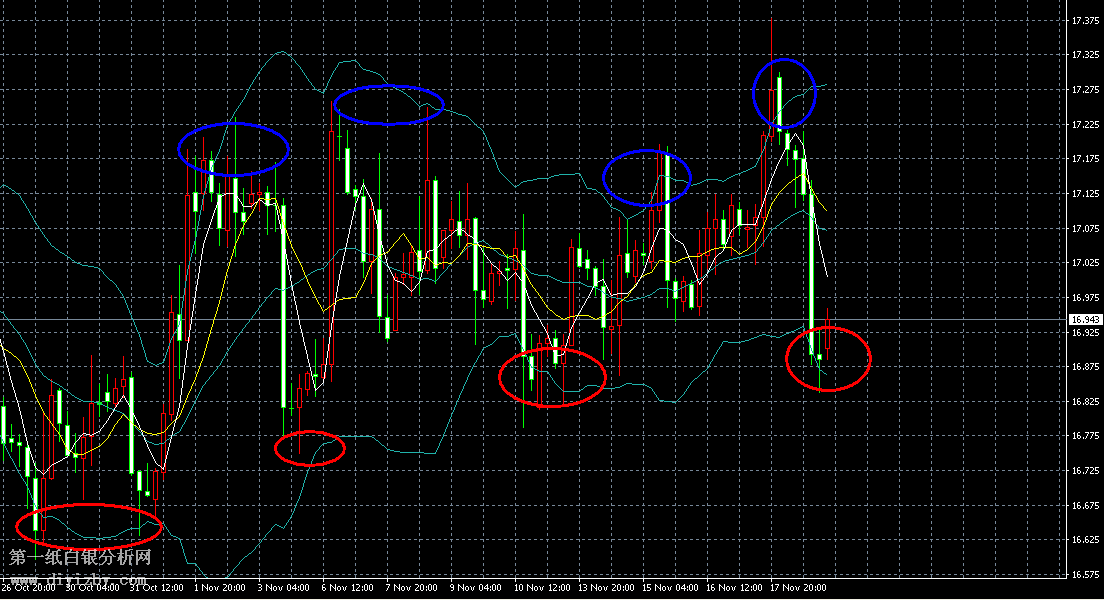Click the 16.675 price label
1104x600 pixels.
tap(1085, 505)
